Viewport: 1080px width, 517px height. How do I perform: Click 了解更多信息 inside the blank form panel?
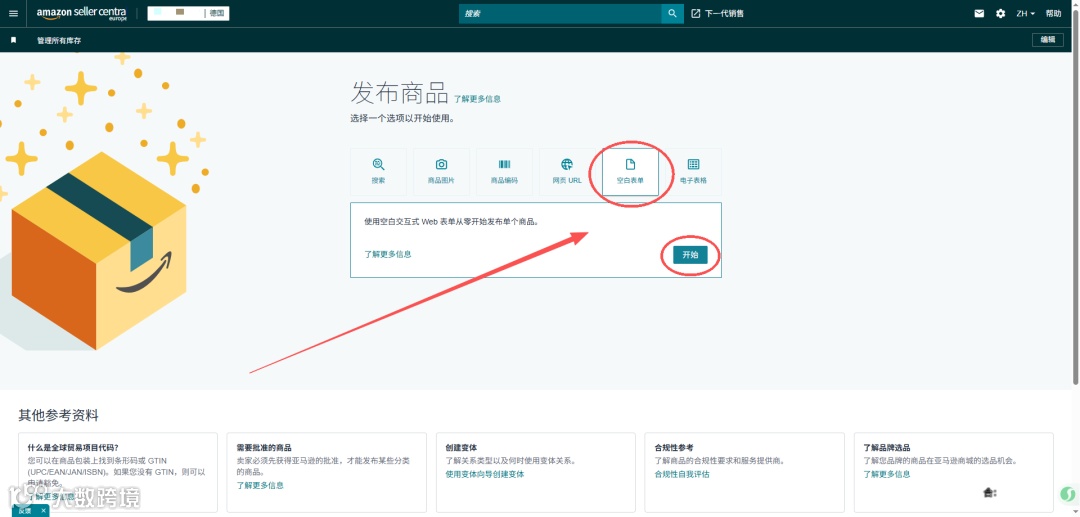tap(388, 254)
